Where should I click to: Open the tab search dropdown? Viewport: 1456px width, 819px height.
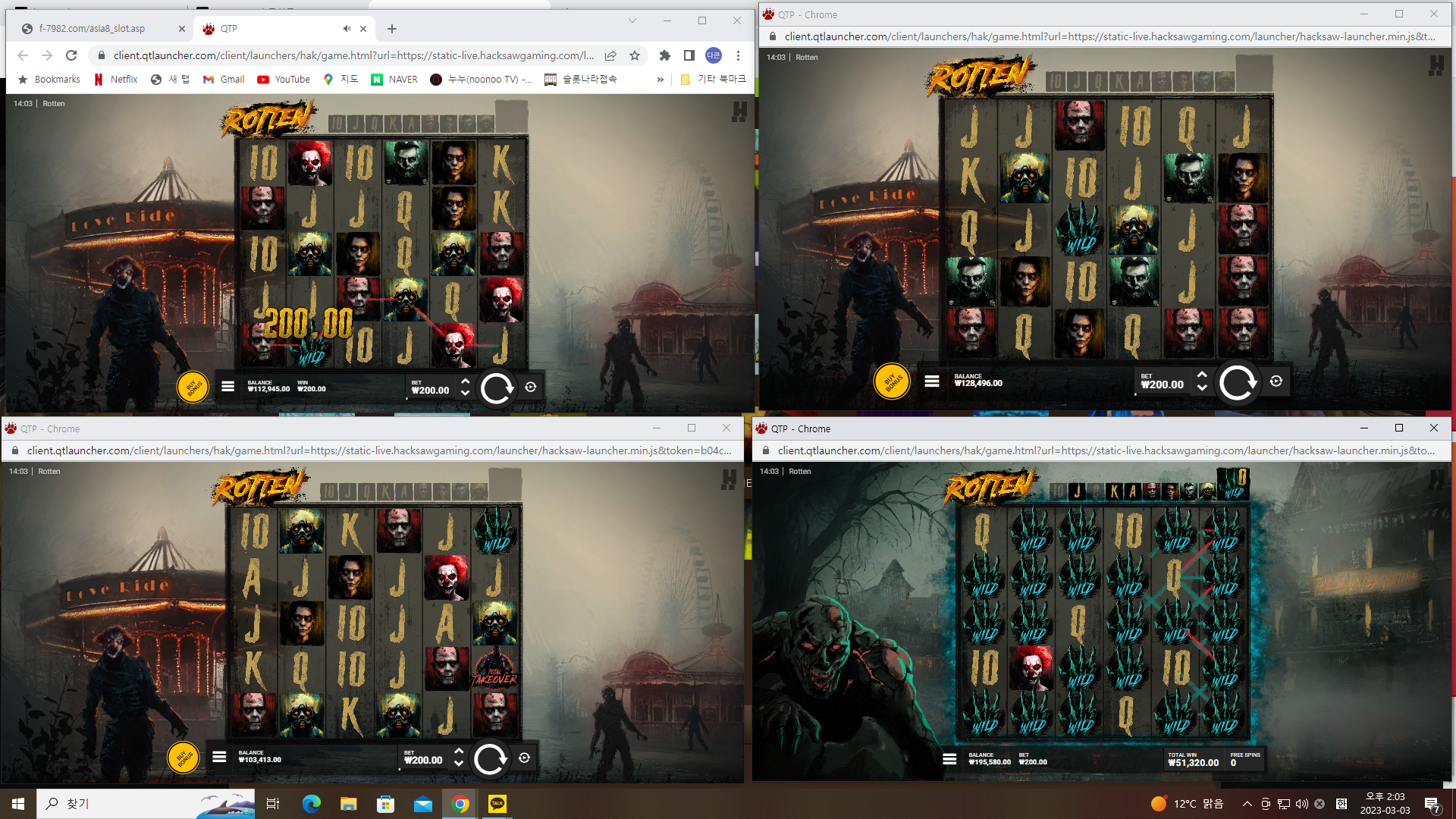632,20
